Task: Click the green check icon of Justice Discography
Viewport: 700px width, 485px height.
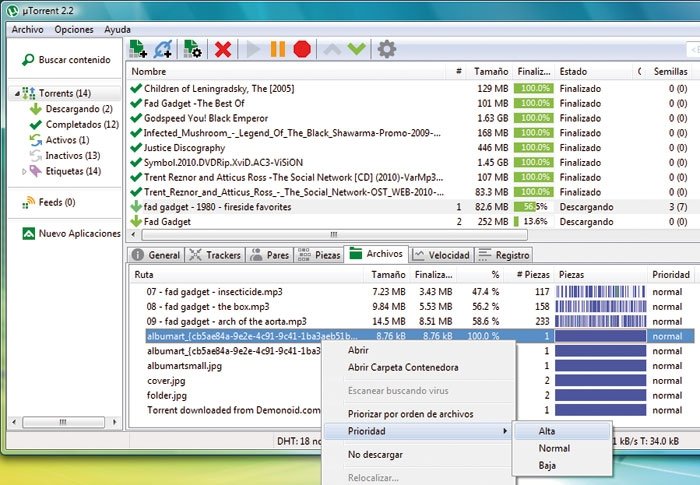Action: 136,147
